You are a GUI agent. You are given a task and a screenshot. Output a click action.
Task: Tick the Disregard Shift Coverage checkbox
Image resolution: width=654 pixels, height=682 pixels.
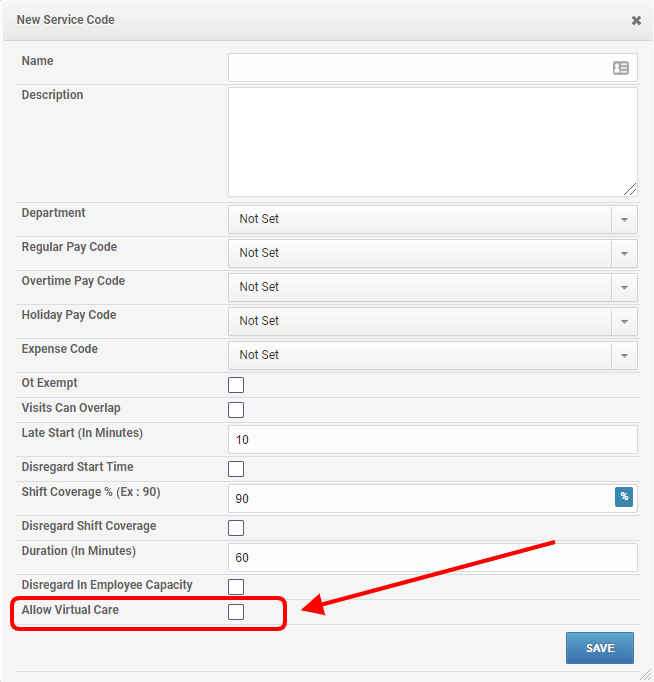[x=236, y=528]
